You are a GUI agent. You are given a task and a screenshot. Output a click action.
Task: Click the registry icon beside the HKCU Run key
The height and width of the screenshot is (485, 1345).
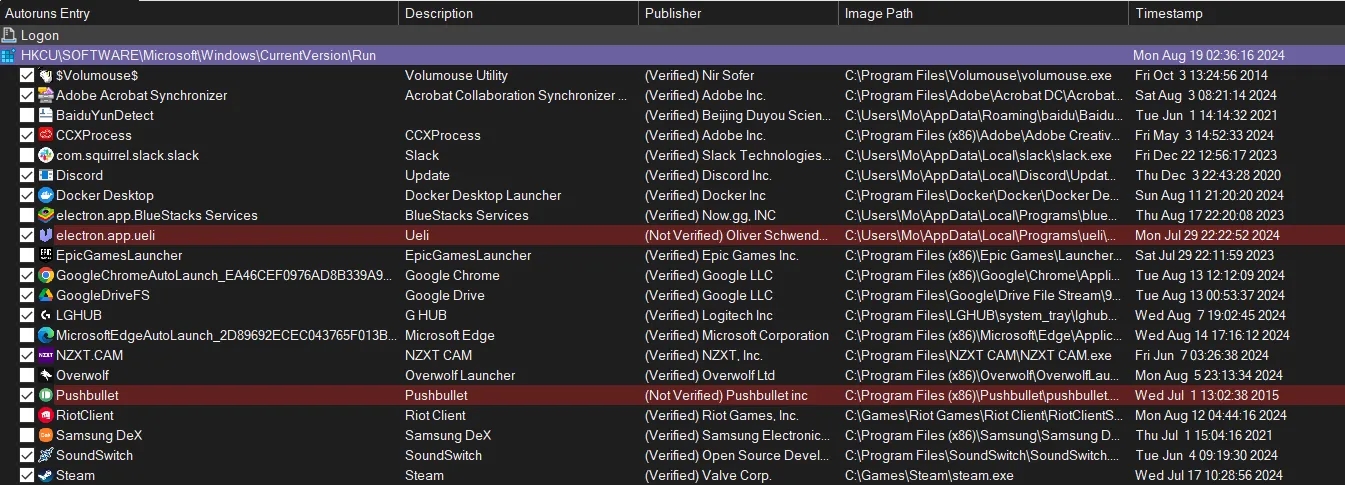pyautogui.click(x=9, y=55)
